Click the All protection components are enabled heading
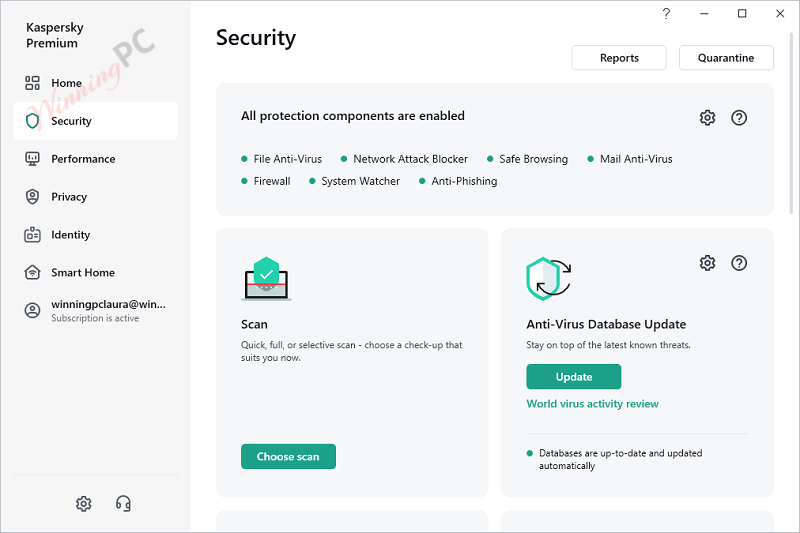 [353, 116]
